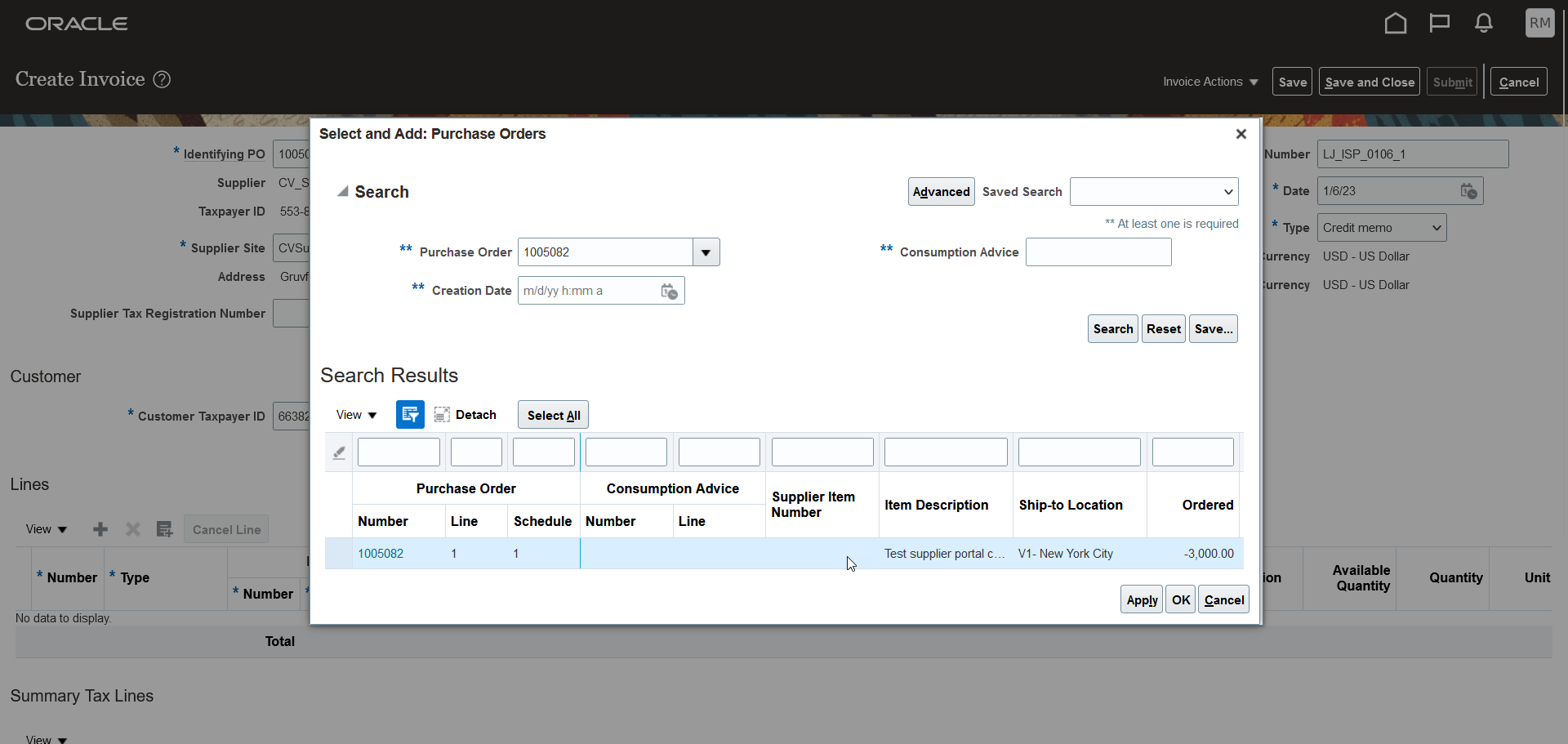Reset the search criteria
This screenshot has width=1568, height=744.
(x=1164, y=329)
